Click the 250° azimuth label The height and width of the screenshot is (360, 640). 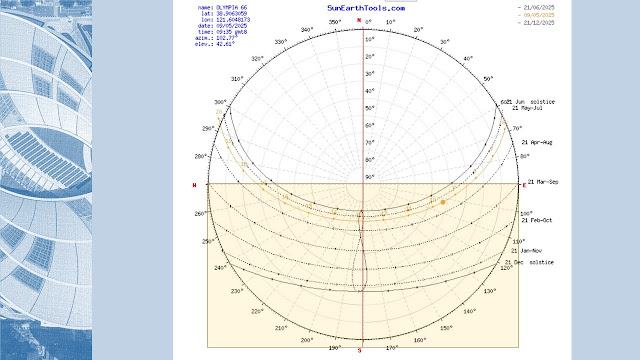pos(208,242)
